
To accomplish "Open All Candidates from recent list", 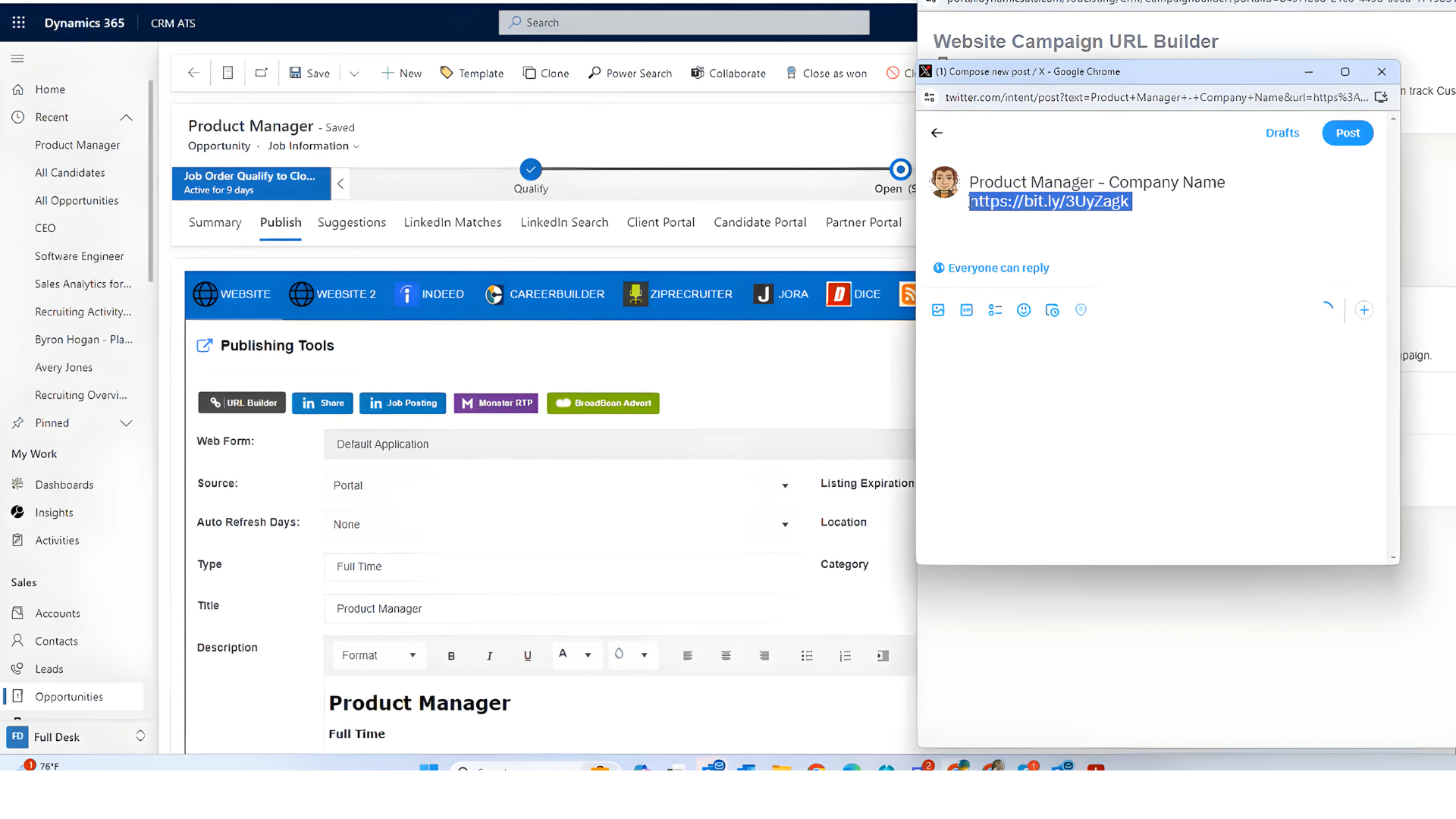I will coord(70,173).
